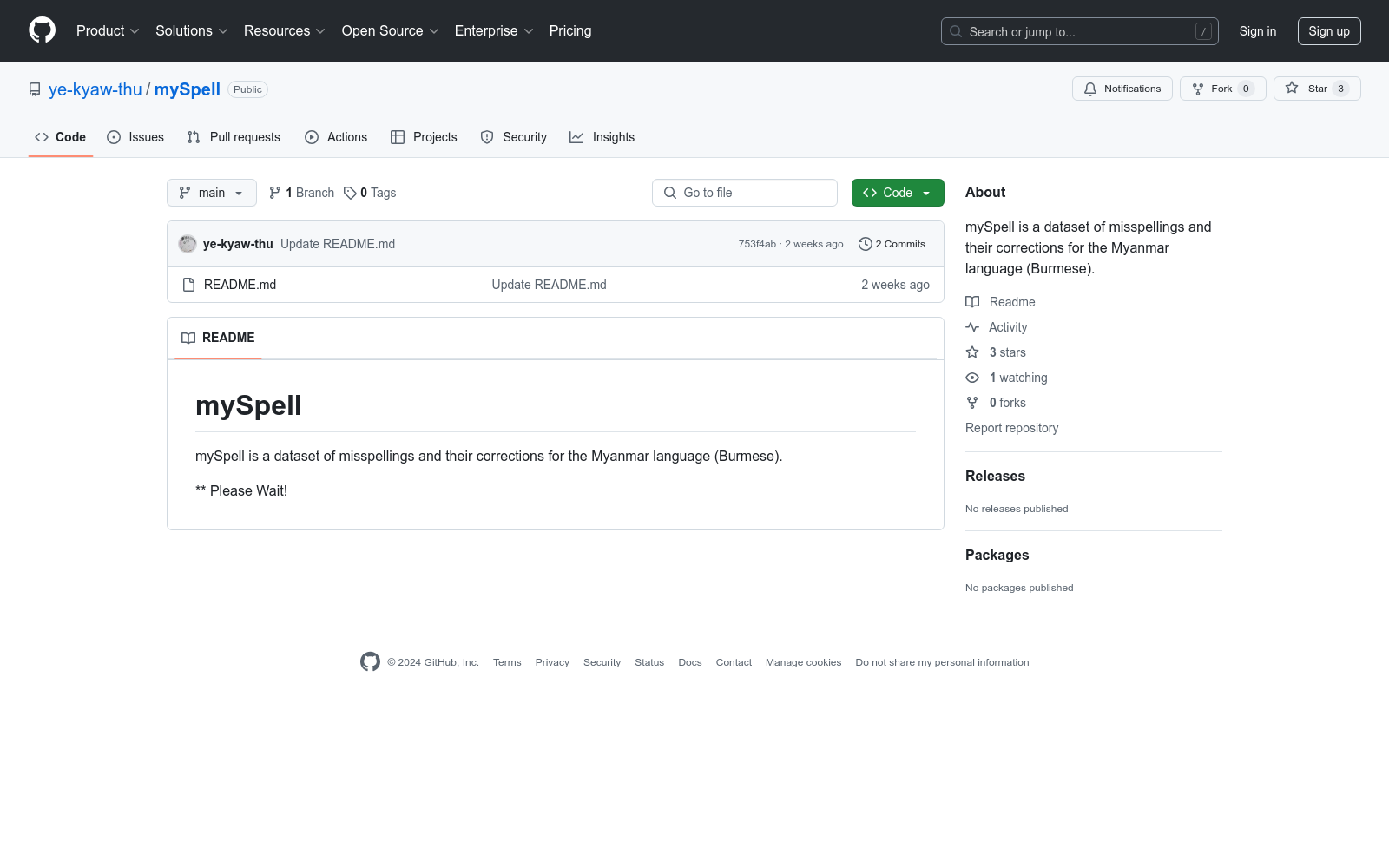Click Manage cookies in footer
The width and height of the screenshot is (1389, 868).
pyautogui.click(x=803, y=662)
